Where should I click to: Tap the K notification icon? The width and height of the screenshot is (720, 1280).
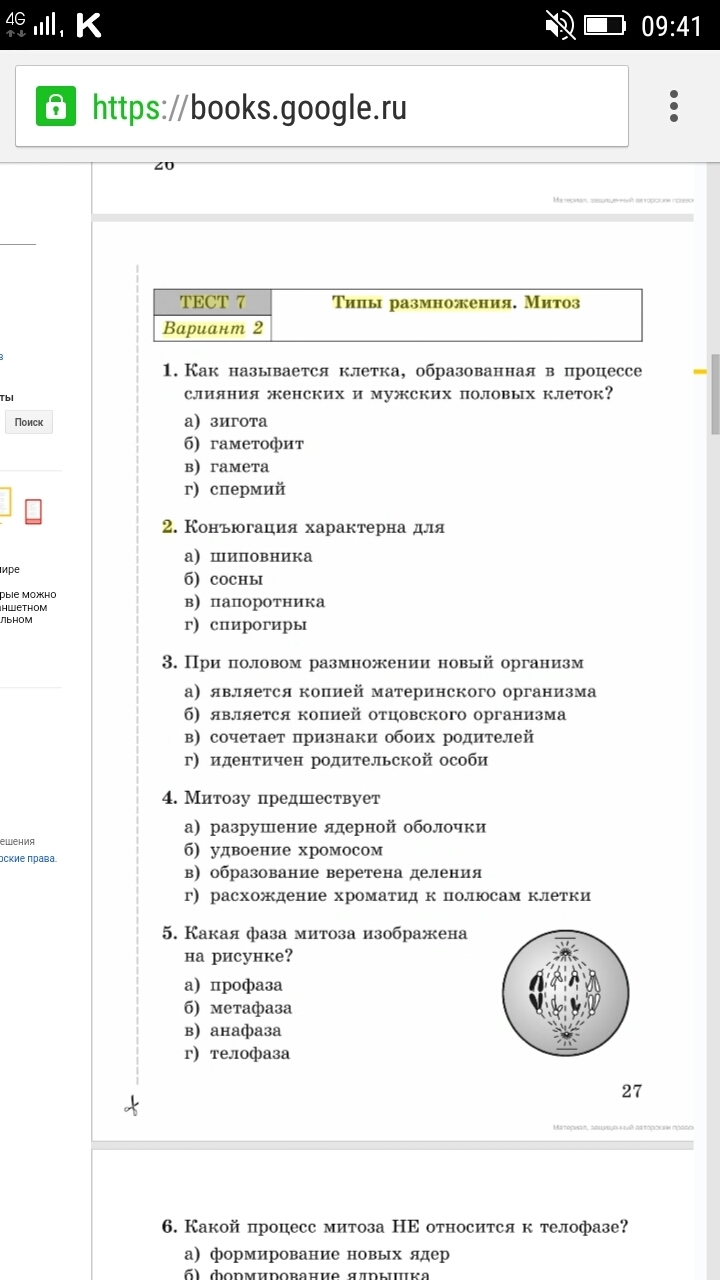tap(88, 25)
